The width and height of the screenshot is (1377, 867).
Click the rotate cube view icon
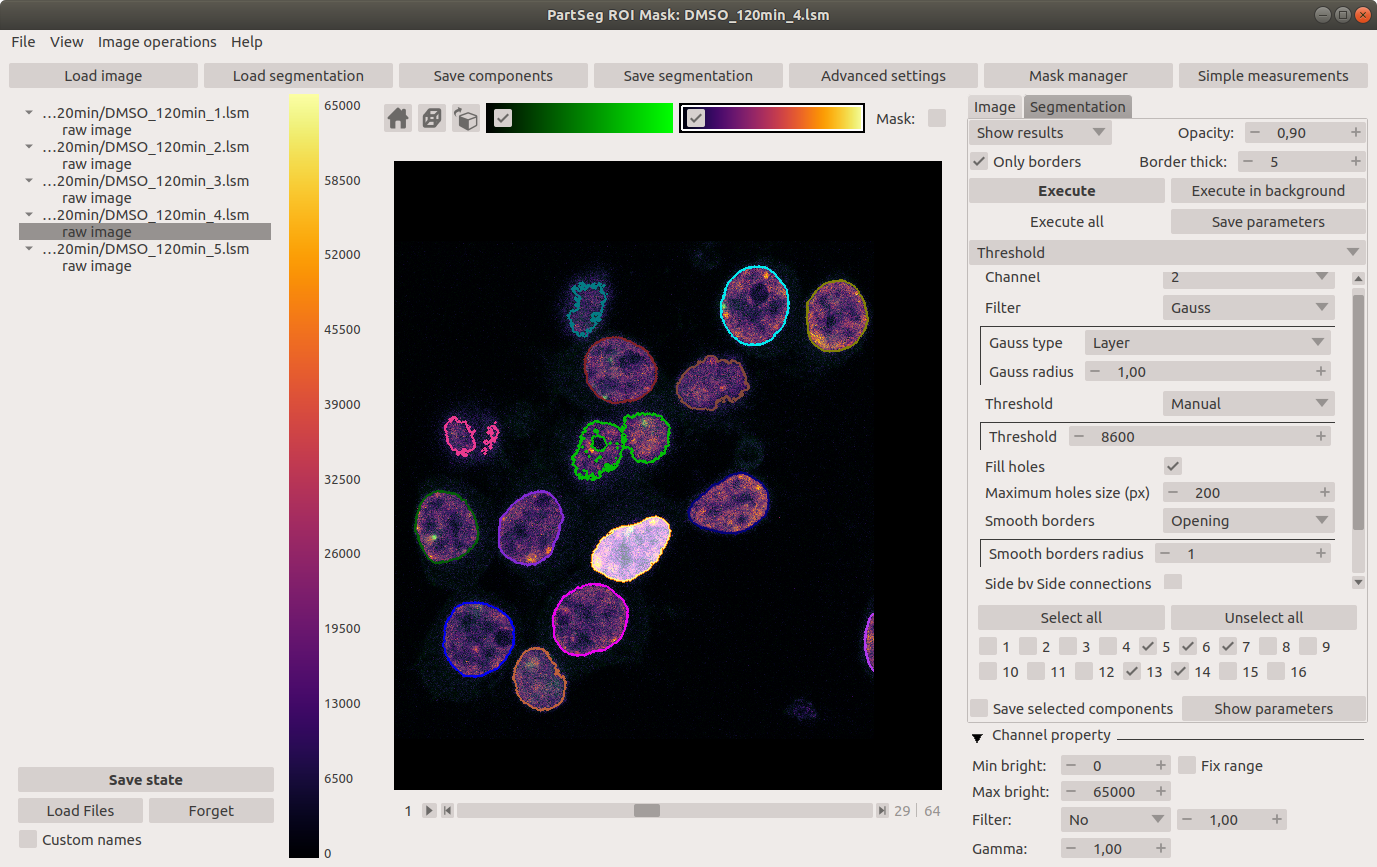466,118
